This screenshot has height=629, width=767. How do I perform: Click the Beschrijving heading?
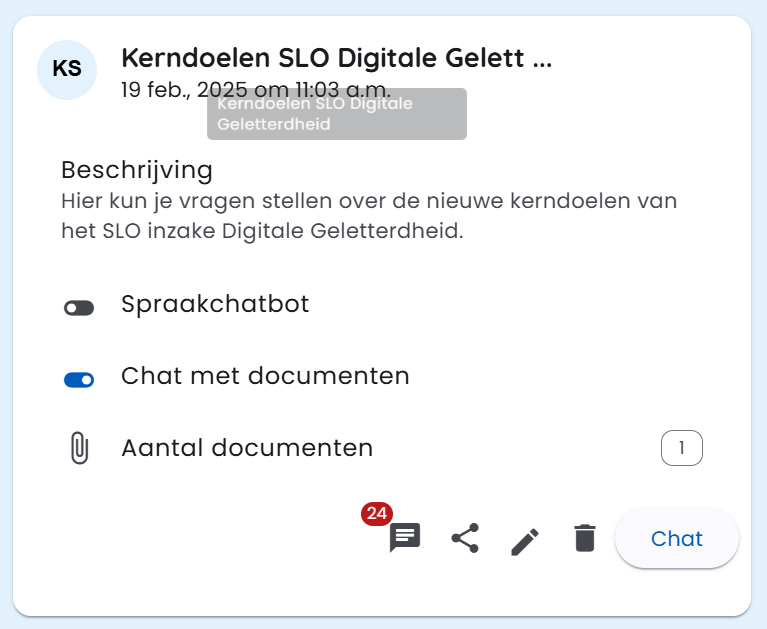(137, 170)
